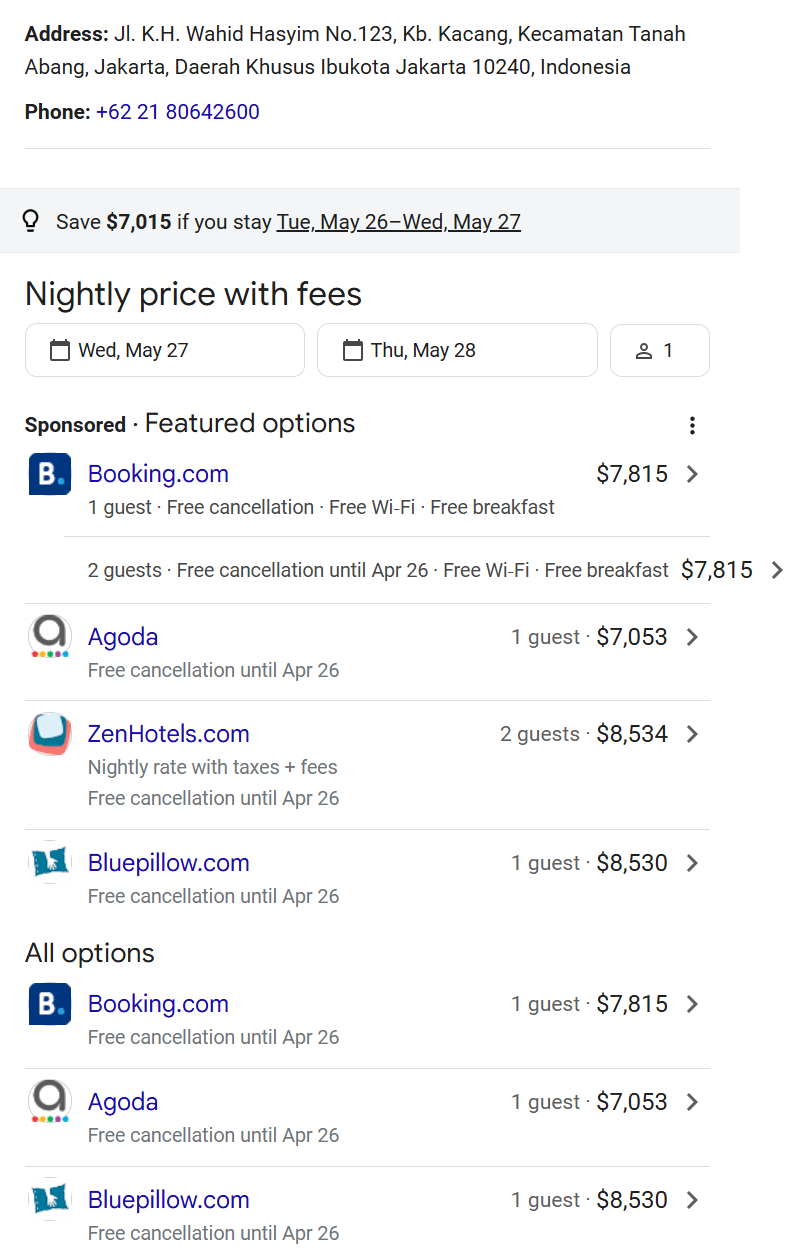The width and height of the screenshot is (802, 1258).
Task: Open the guest count selector
Action: [659, 350]
